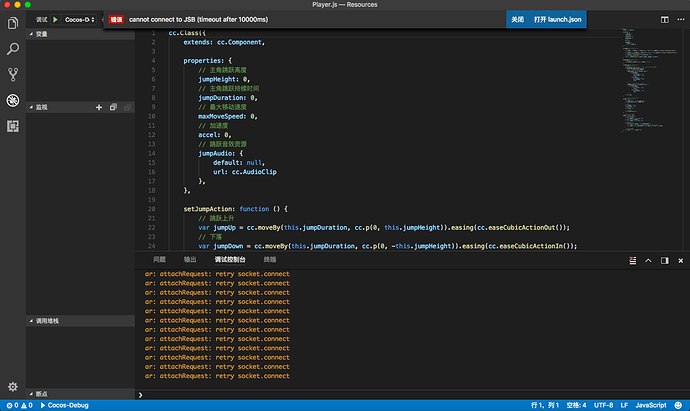Switch to the 问题 (Problems) tab

pyautogui.click(x=160, y=259)
